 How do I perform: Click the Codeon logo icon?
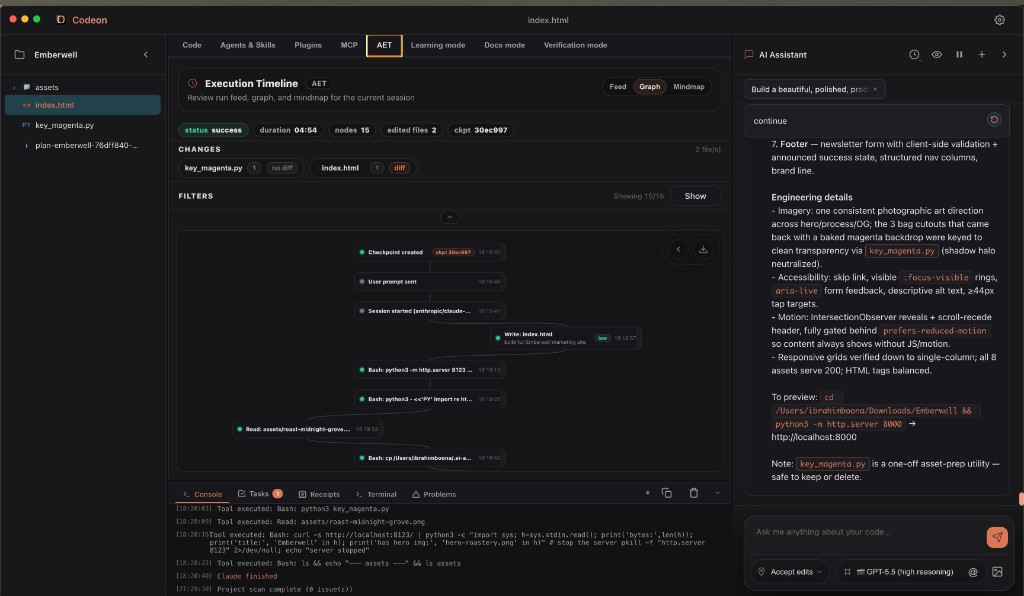(61, 20)
